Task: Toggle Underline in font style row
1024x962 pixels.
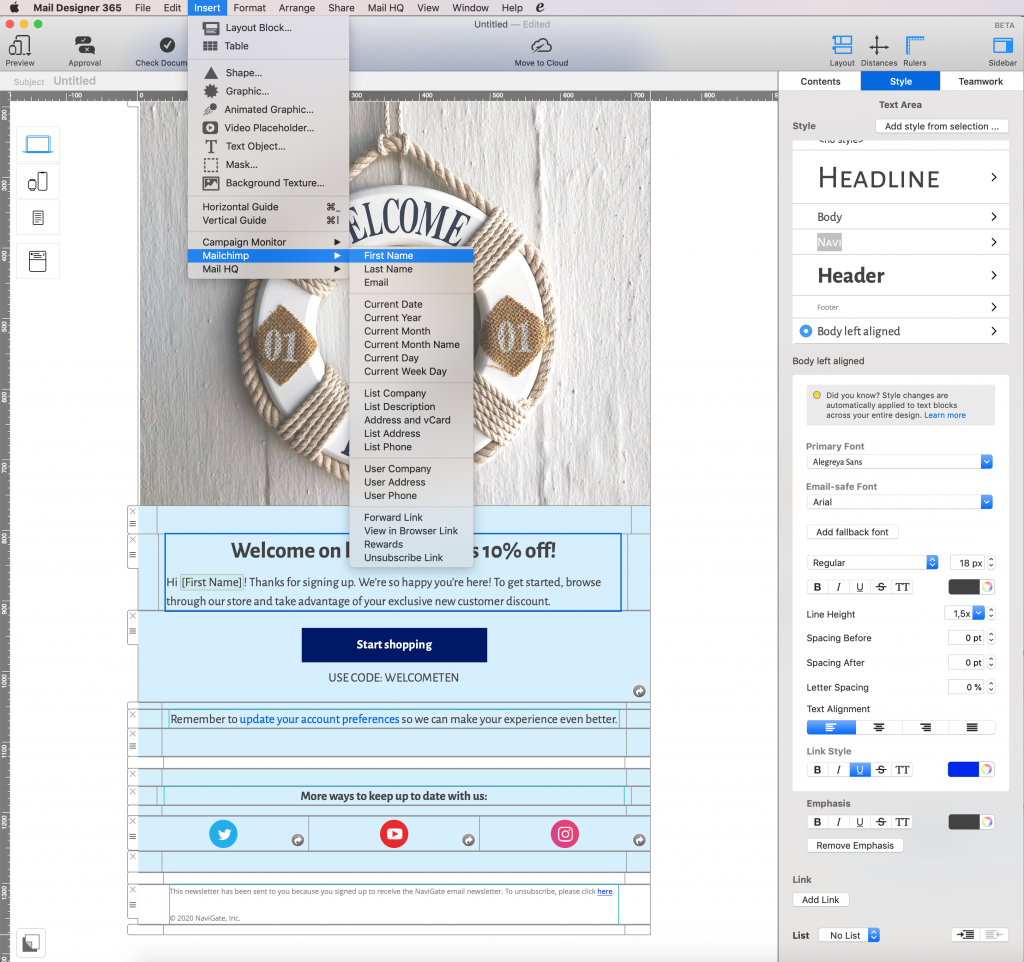Action: [x=859, y=586]
